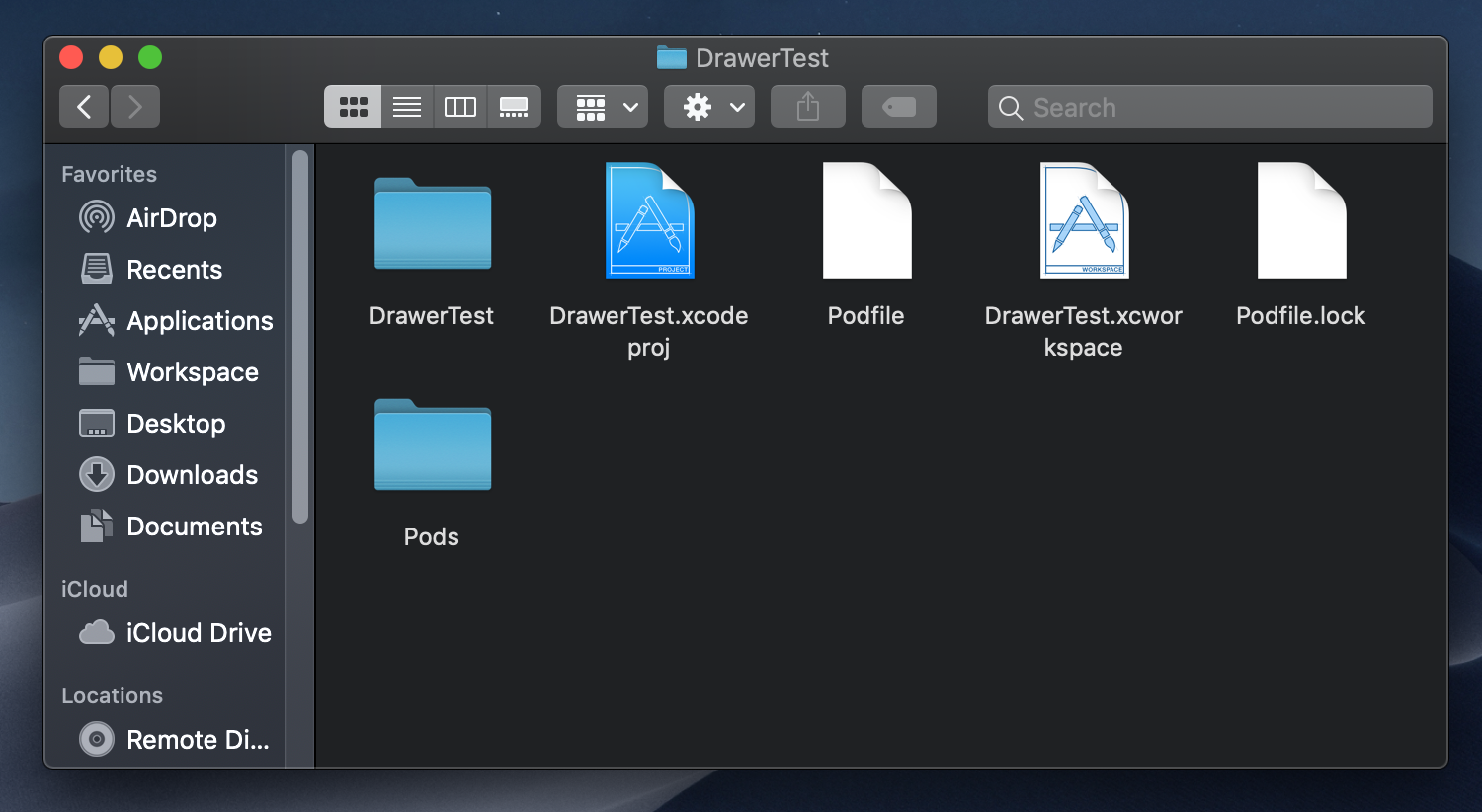Select the DrawerTest.xcodeproj file icon

pos(649,220)
